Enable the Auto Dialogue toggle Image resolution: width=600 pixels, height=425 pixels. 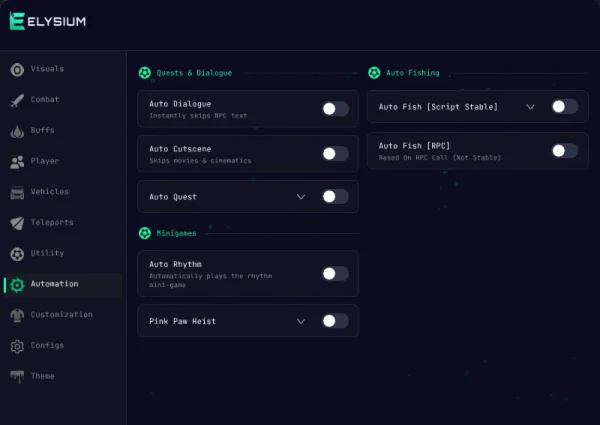(x=335, y=109)
